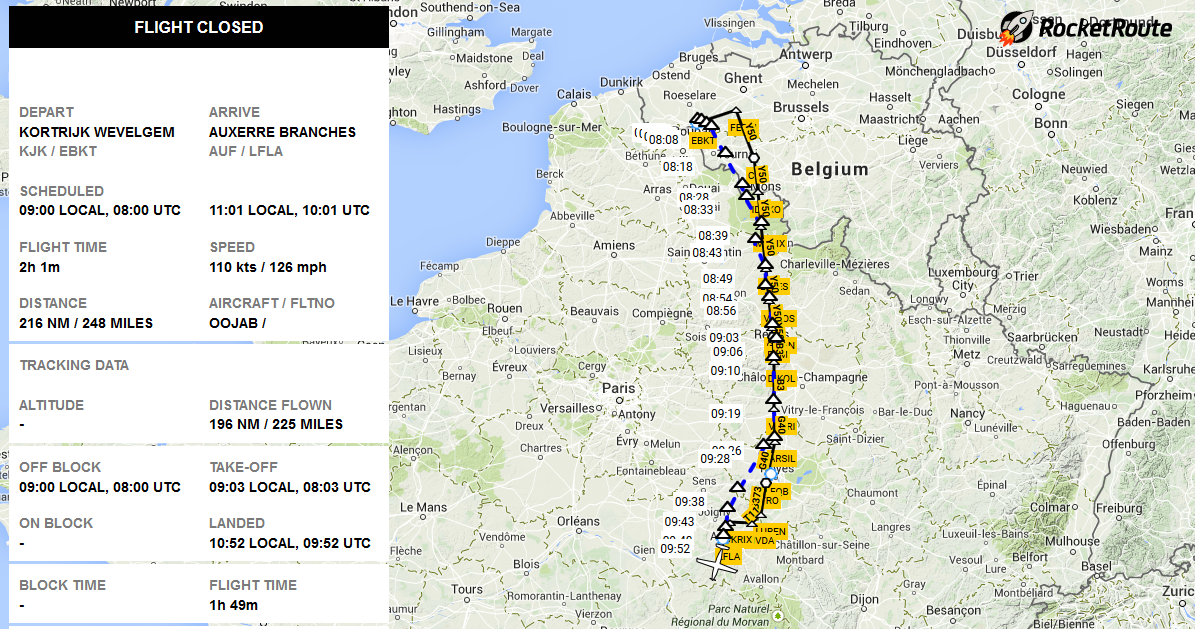Click the Paris city label on map

618,387
